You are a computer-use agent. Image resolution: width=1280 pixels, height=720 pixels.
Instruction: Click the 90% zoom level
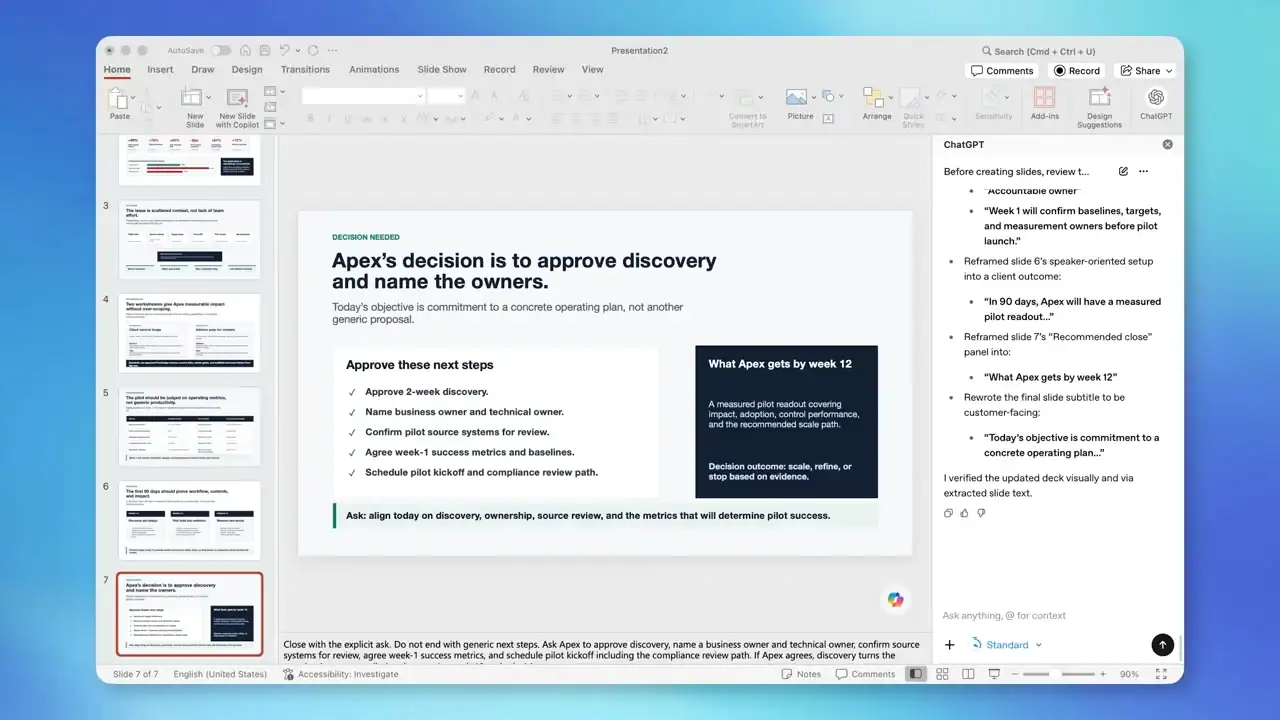[x=1129, y=674]
